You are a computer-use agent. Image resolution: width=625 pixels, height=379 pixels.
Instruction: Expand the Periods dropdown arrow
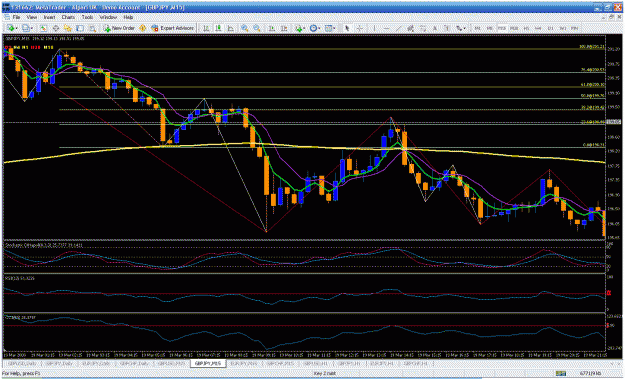[319, 28]
